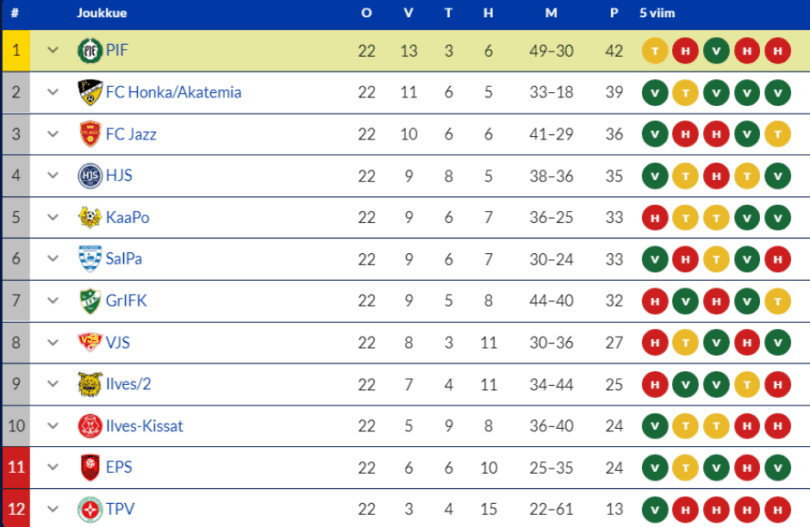This screenshot has height=527, width=810.
Task: Sort table by the P points column header
Action: (x=613, y=14)
